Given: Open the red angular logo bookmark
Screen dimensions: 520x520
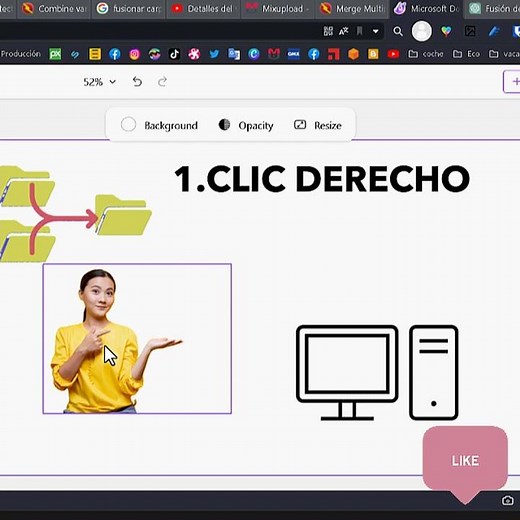Looking at the screenshot, I should [333, 54].
